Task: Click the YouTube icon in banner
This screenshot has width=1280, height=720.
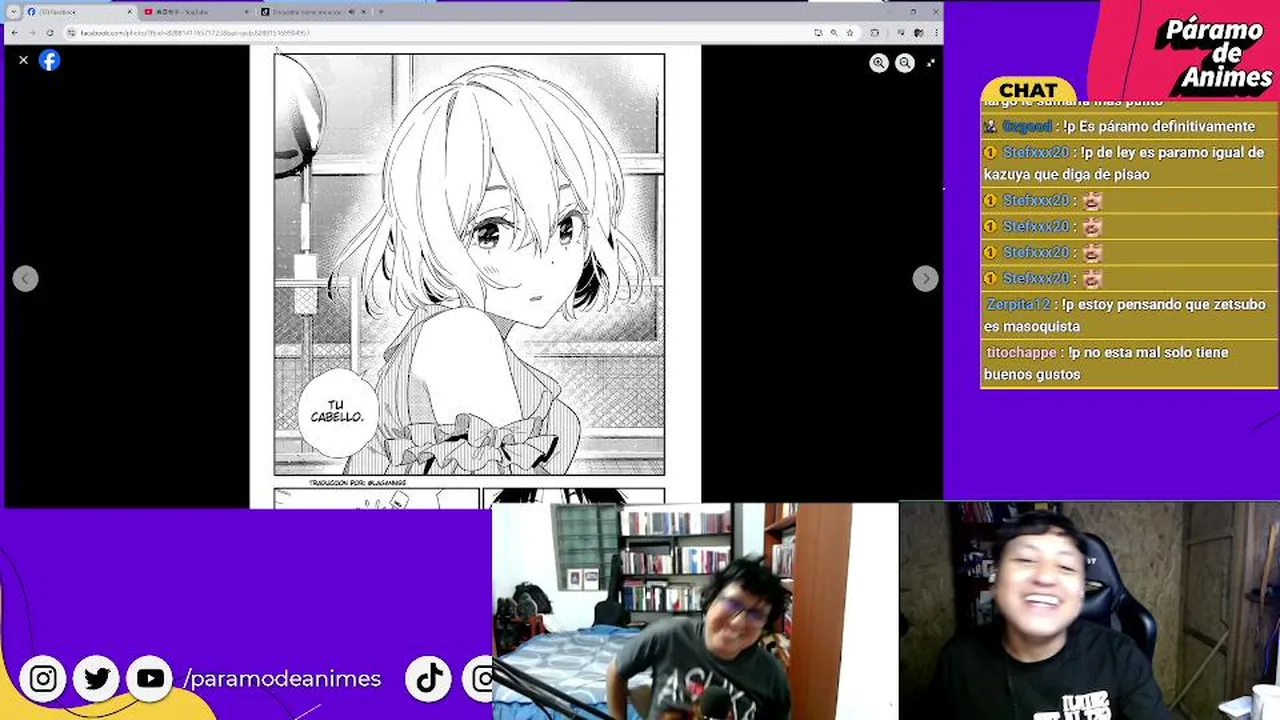Action: [x=150, y=679]
